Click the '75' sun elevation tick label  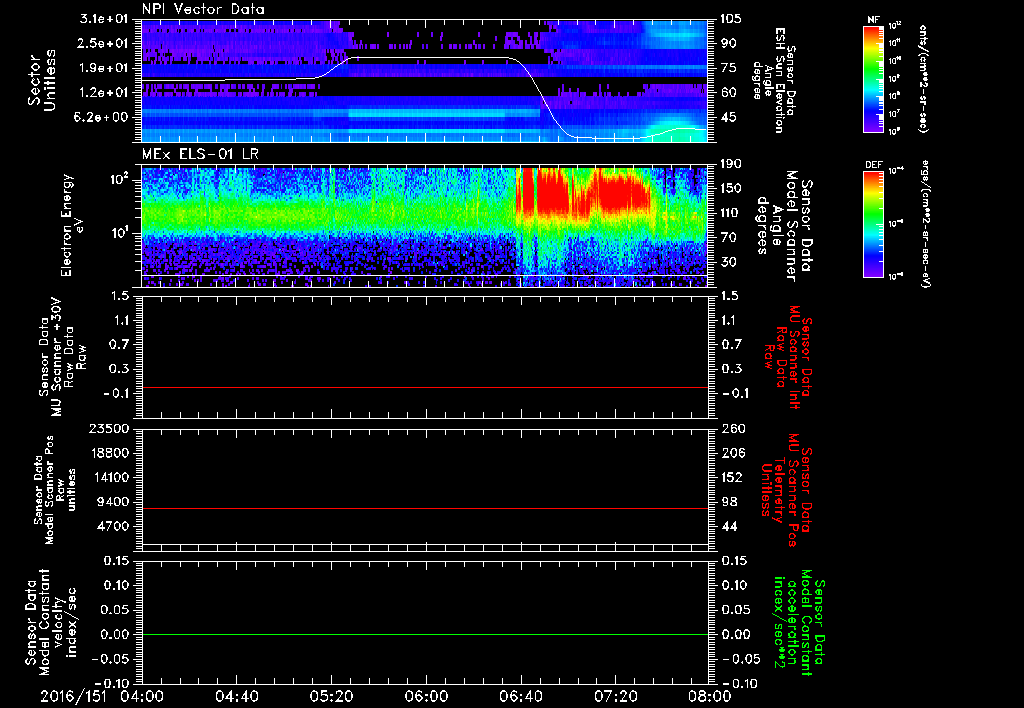click(729, 68)
